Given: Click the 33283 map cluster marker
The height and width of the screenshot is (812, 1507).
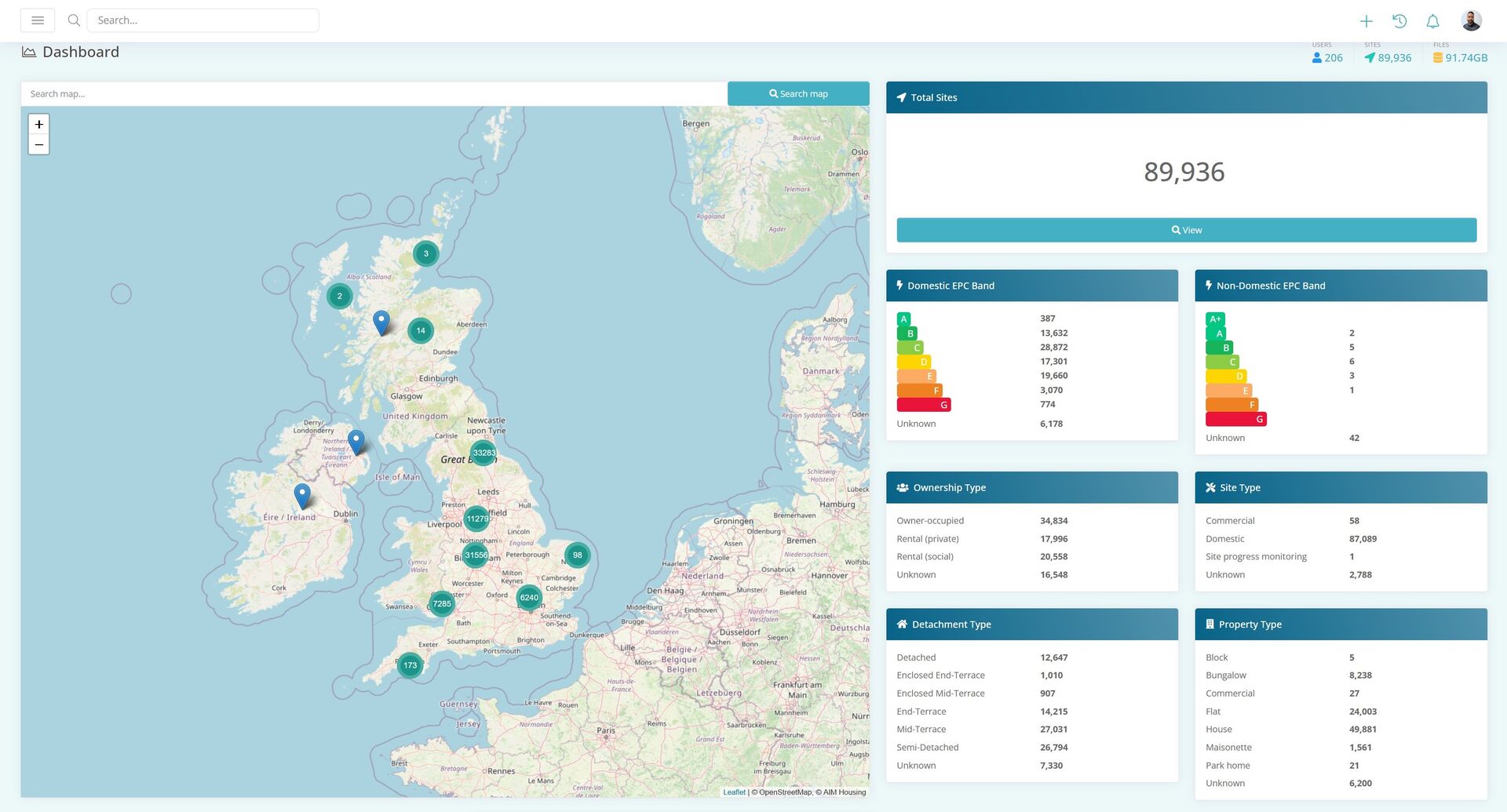Looking at the screenshot, I should point(483,453).
